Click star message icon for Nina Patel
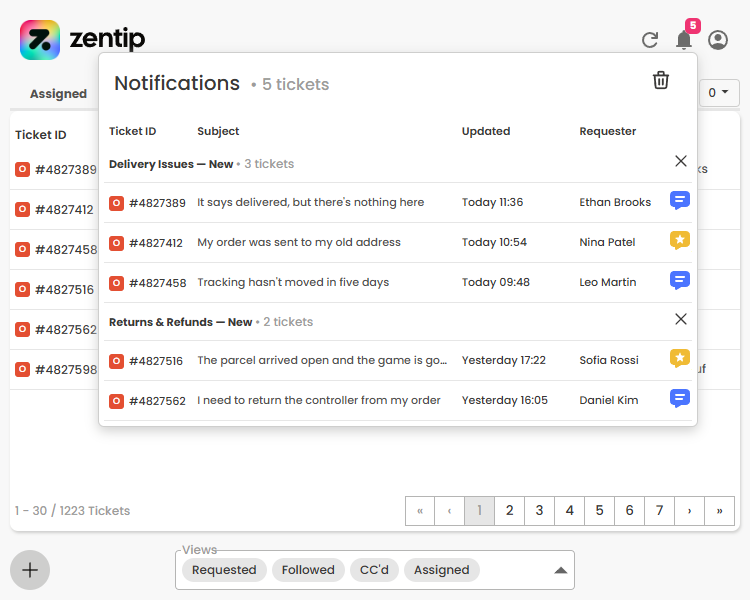Image resolution: width=750 pixels, height=600 pixels. click(x=680, y=240)
